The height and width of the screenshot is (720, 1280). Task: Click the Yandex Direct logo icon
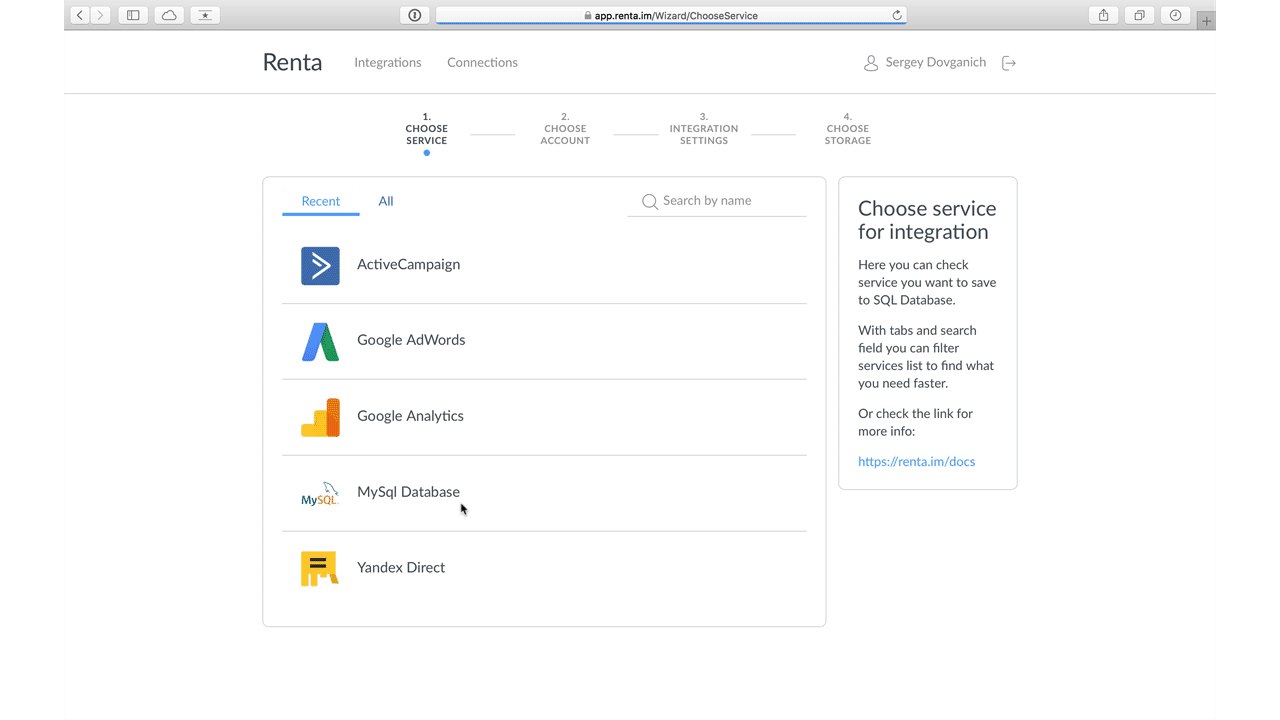tap(320, 569)
